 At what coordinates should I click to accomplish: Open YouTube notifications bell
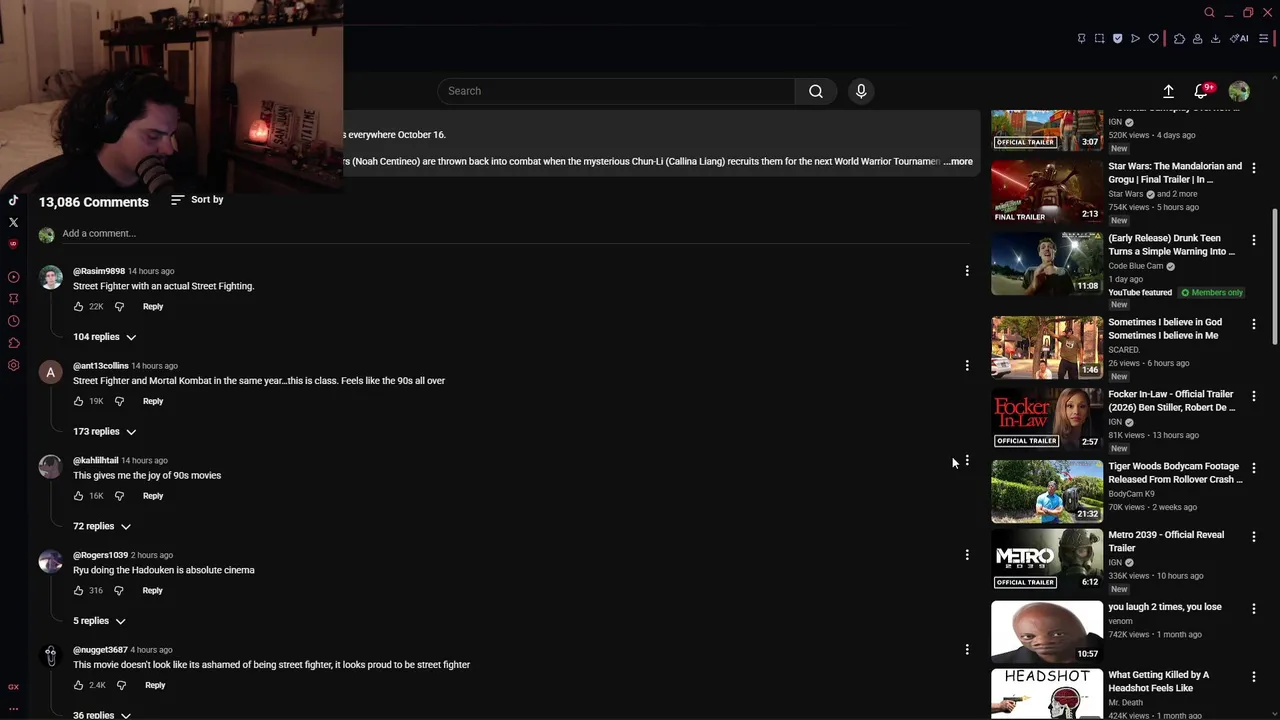pos(1201,91)
